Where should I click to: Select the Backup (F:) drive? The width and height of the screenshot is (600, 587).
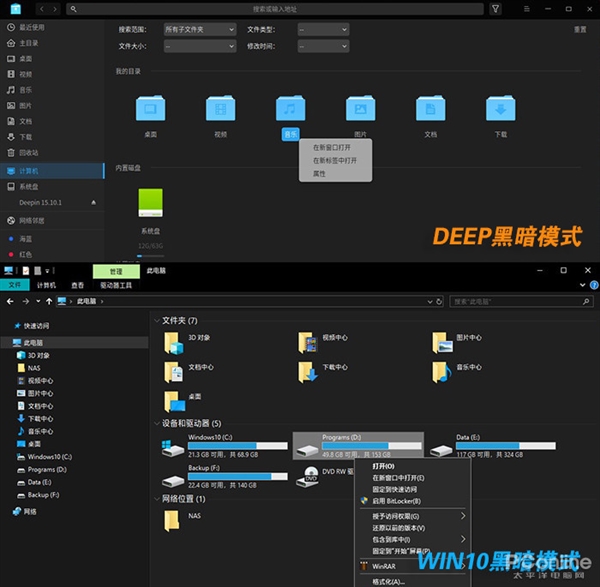224,476
